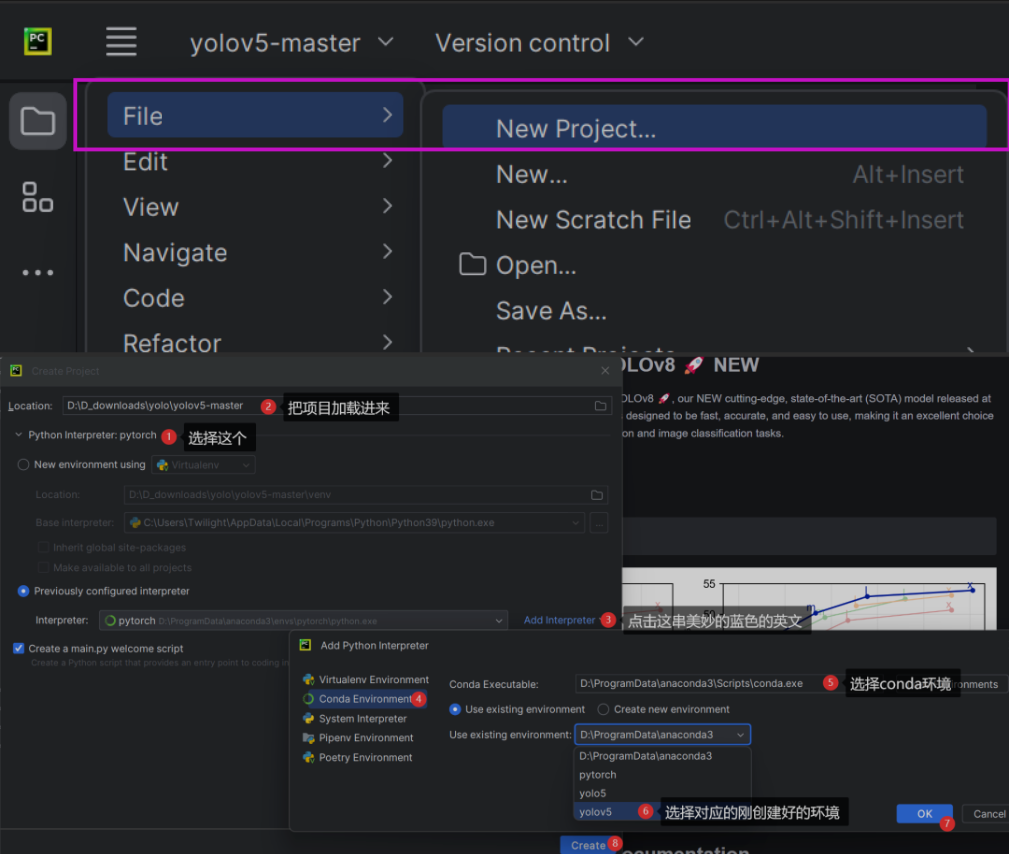Select Previously configured interpreter radio button
This screenshot has height=854, width=1009.
(x=23, y=591)
